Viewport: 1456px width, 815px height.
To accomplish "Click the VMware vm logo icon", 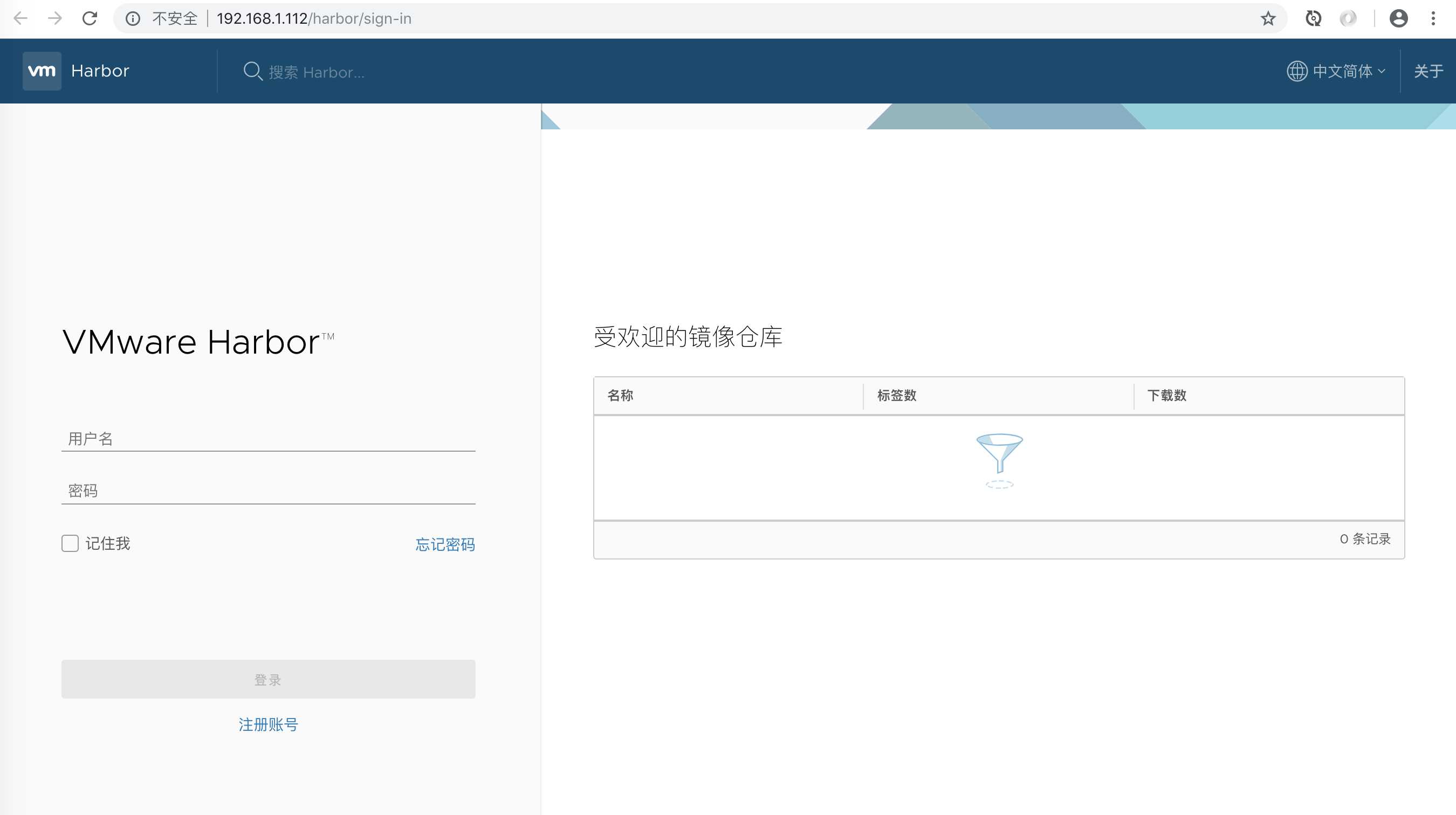I will pyautogui.click(x=42, y=71).
